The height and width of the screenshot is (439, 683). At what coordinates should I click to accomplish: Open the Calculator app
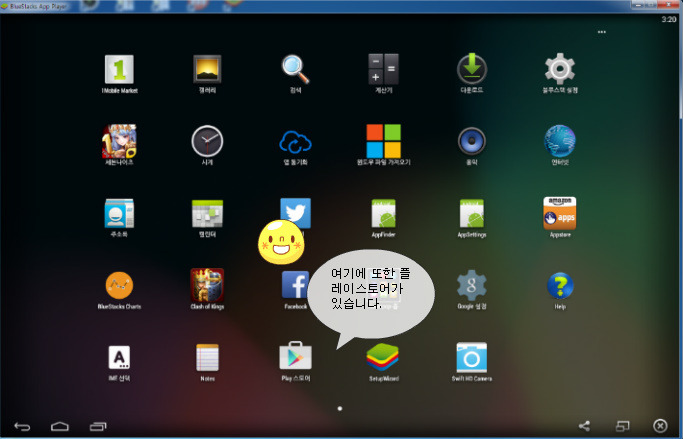coord(383,69)
